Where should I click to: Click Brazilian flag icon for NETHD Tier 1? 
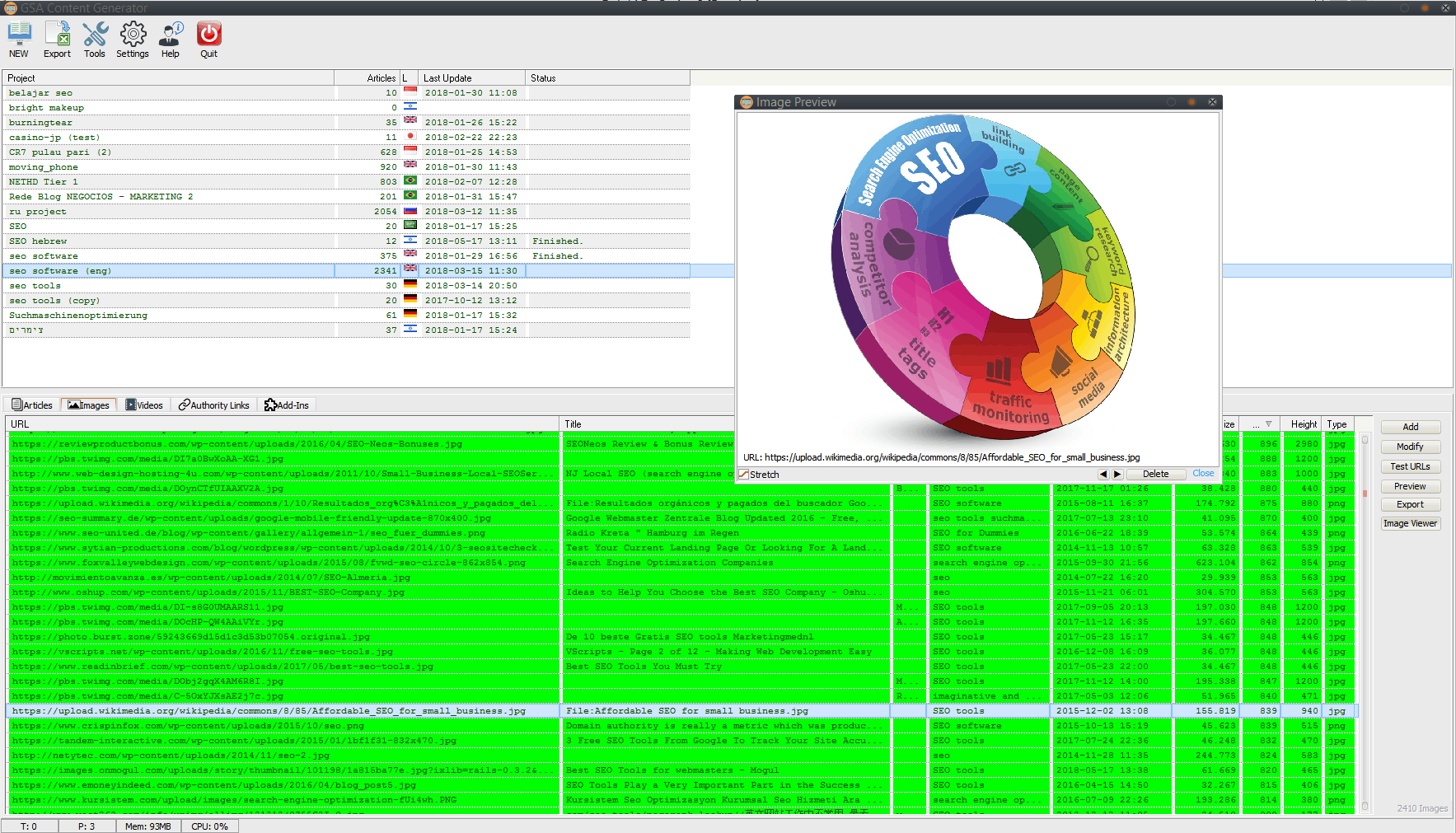tap(410, 180)
